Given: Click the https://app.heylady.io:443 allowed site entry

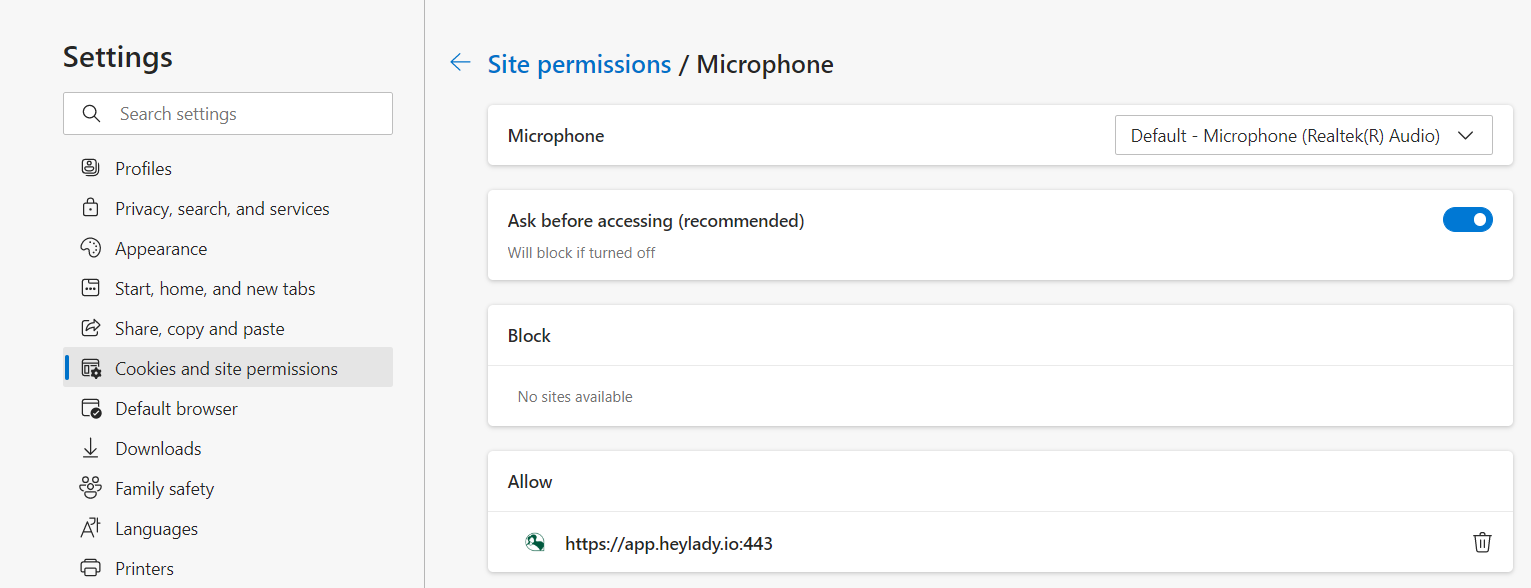Looking at the screenshot, I should coord(668,544).
